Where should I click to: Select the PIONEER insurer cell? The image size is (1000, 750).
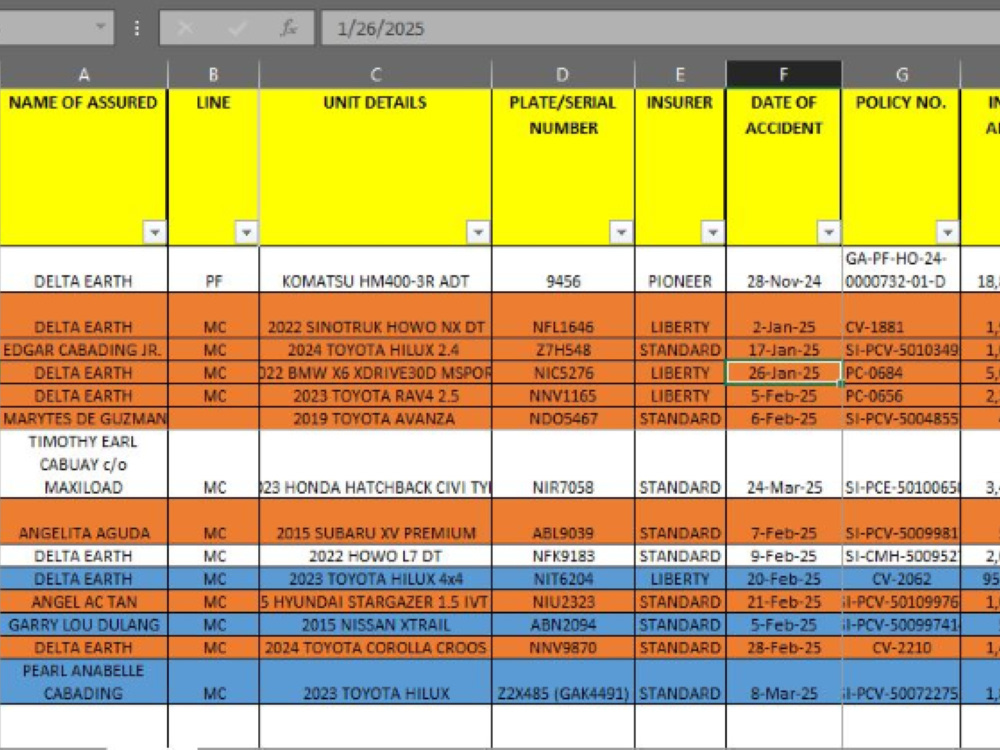tap(680, 270)
